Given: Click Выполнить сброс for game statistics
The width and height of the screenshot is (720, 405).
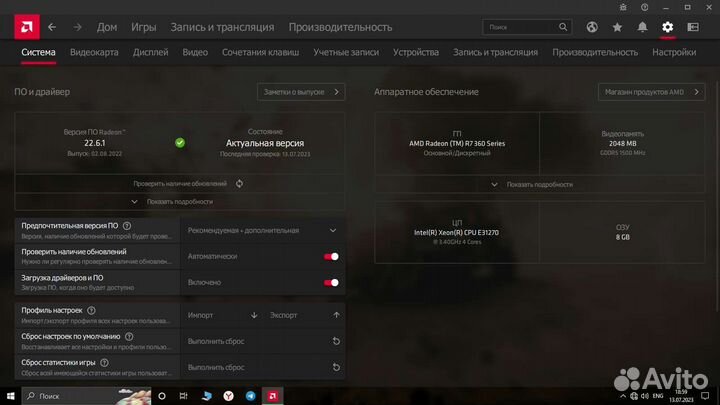Looking at the screenshot, I should pyautogui.click(x=263, y=367).
